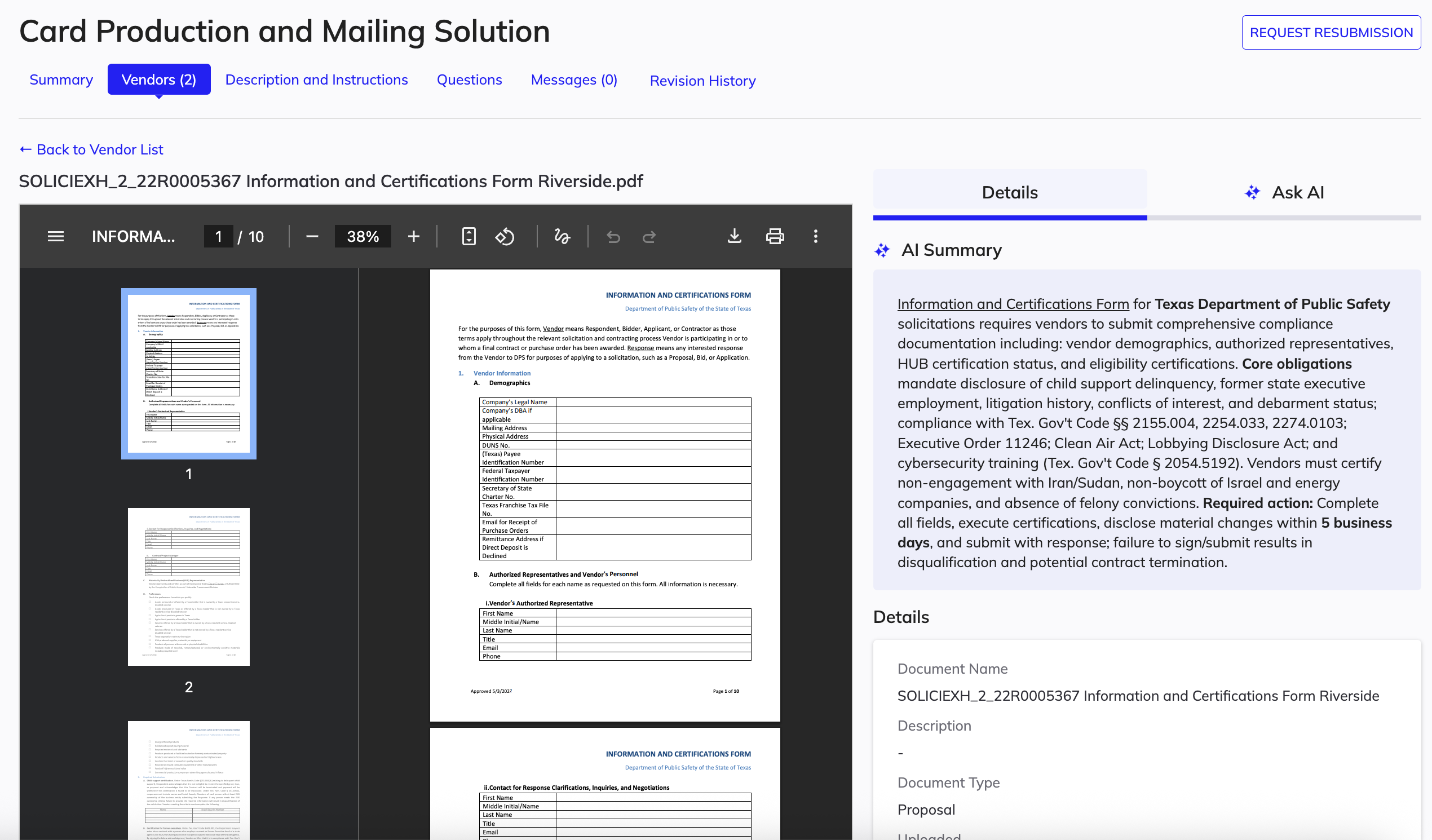The width and height of the screenshot is (1432, 840).
Task: Switch to the Questions tab
Action: (x=470, y=79)
